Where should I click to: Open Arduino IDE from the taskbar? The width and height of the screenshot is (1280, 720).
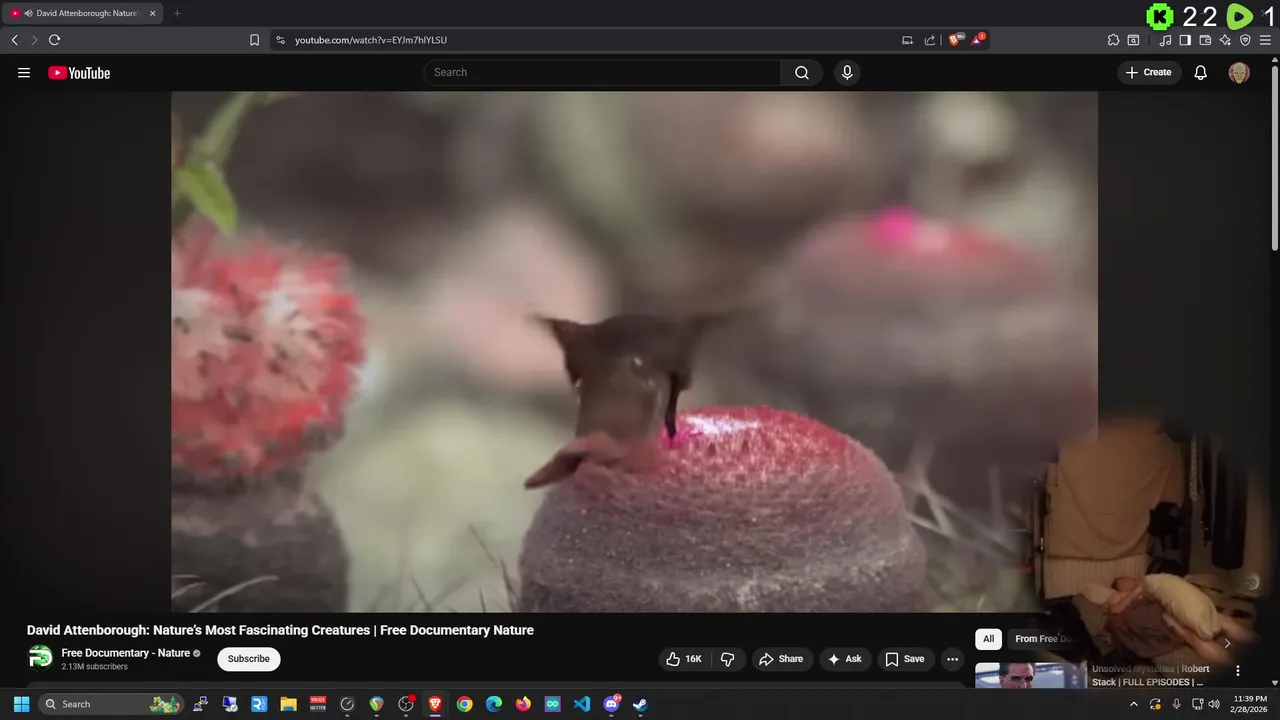coord(552,704)
